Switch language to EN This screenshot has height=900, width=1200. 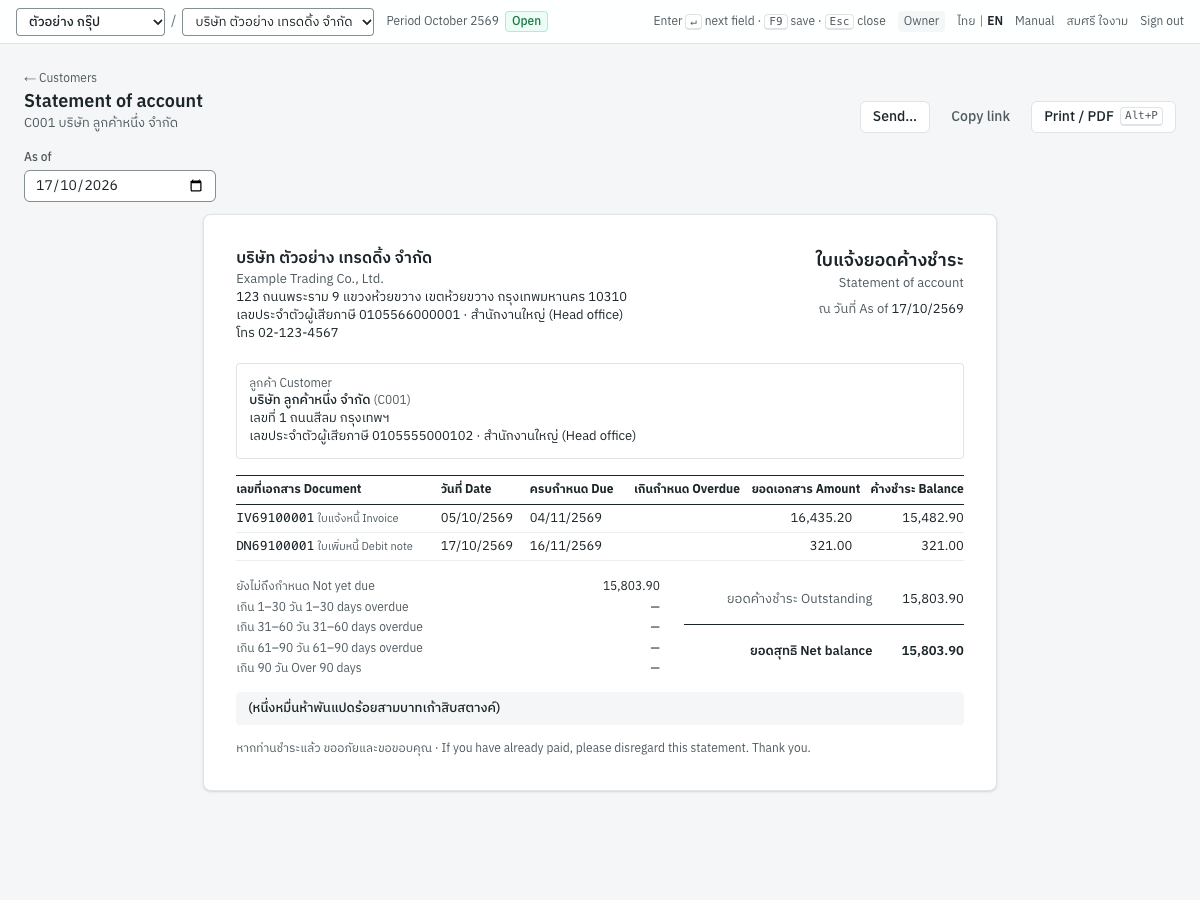coord(995,21)
